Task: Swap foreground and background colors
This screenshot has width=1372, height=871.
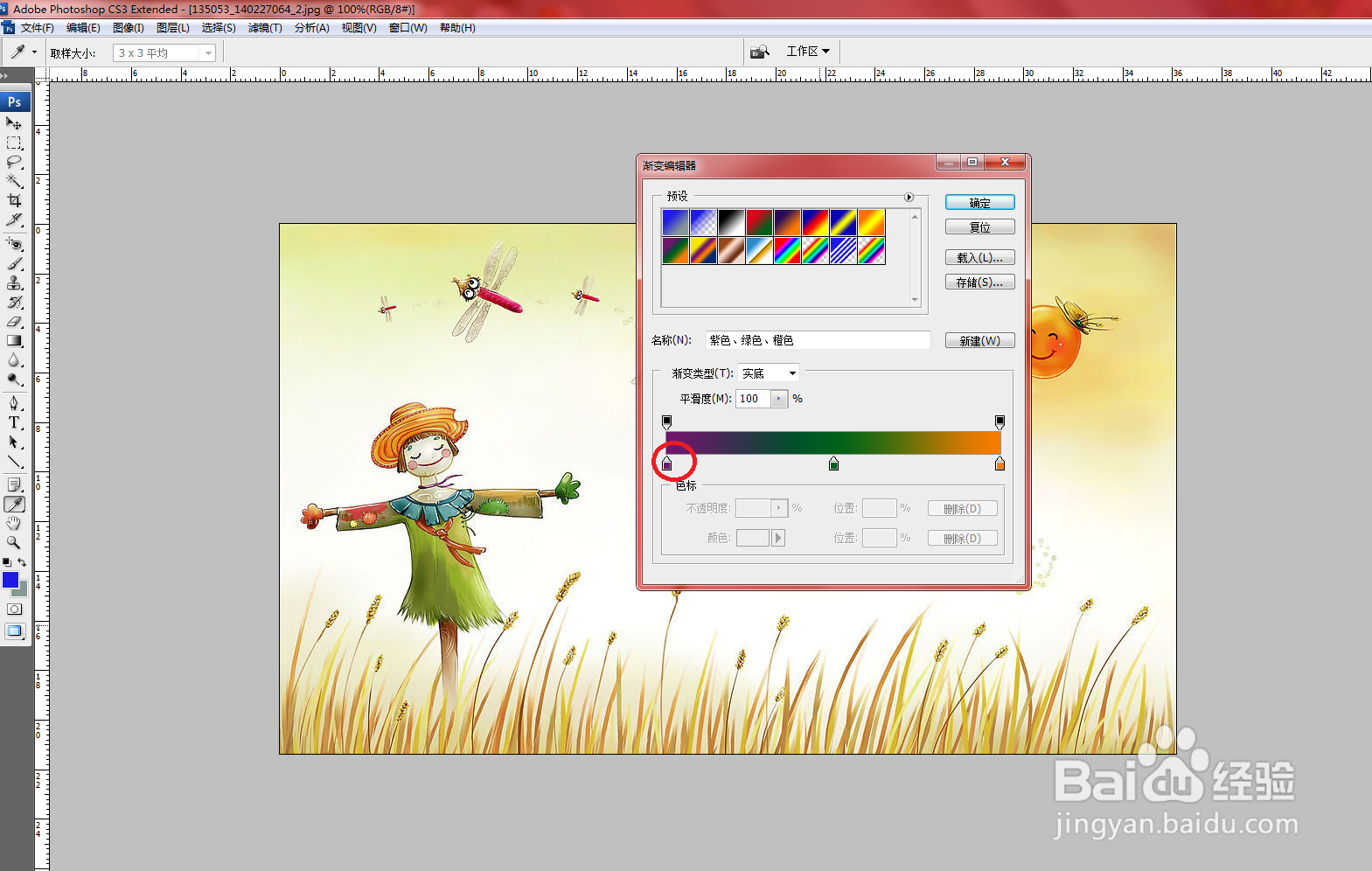Action: (x=22, y=562)
